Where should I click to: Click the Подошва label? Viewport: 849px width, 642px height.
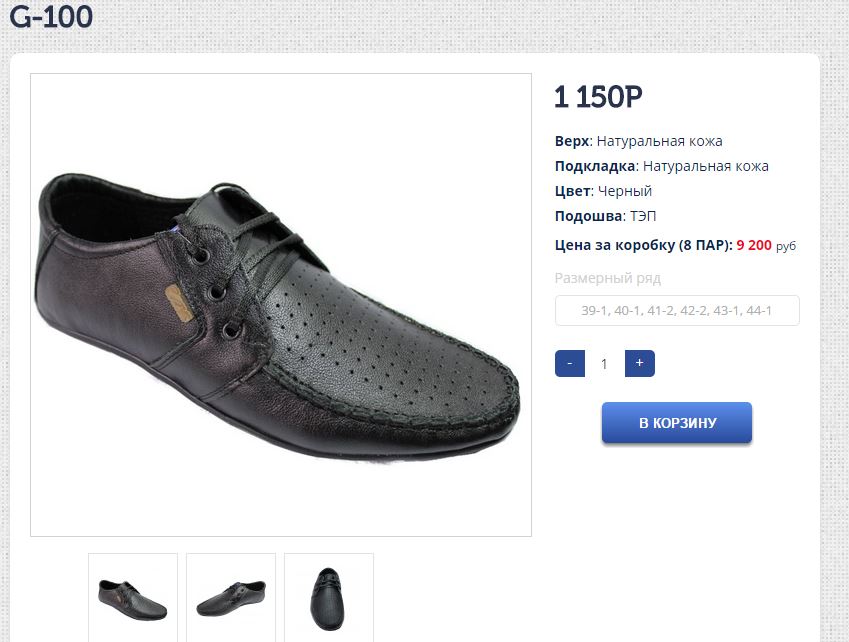[x=589, y=216]
